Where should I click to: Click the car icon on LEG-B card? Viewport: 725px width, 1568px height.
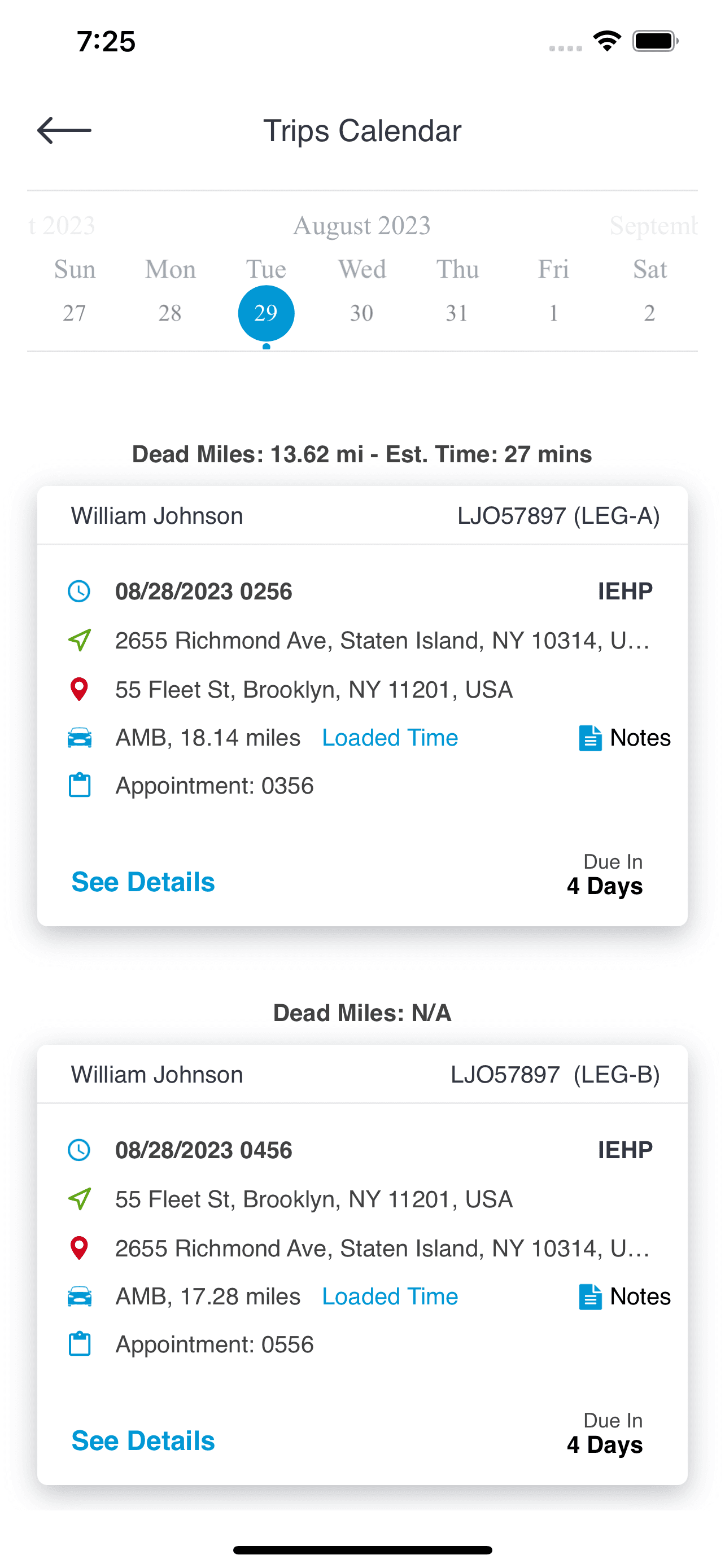coord(79,1297)
